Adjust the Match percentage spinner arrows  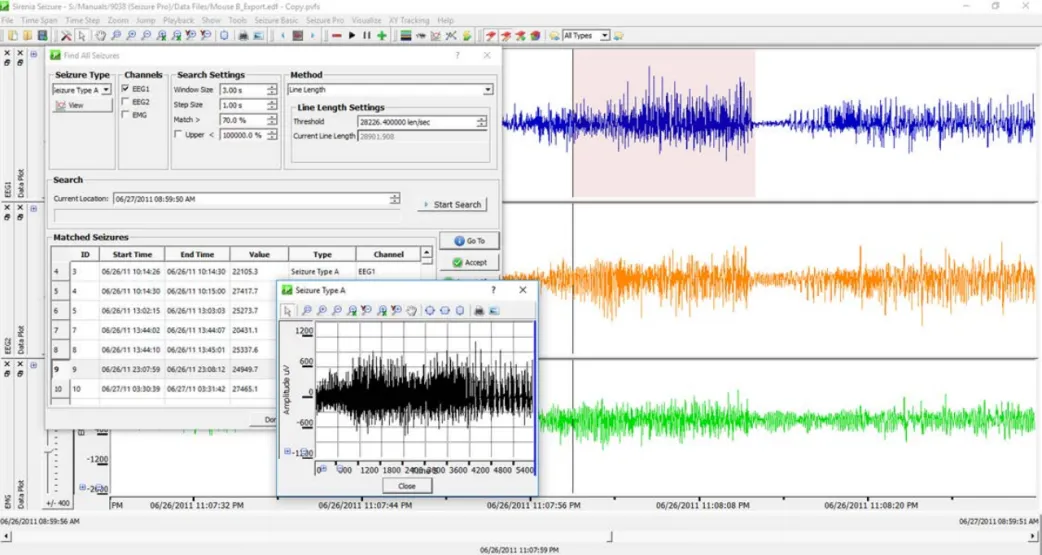pos(272,120)
